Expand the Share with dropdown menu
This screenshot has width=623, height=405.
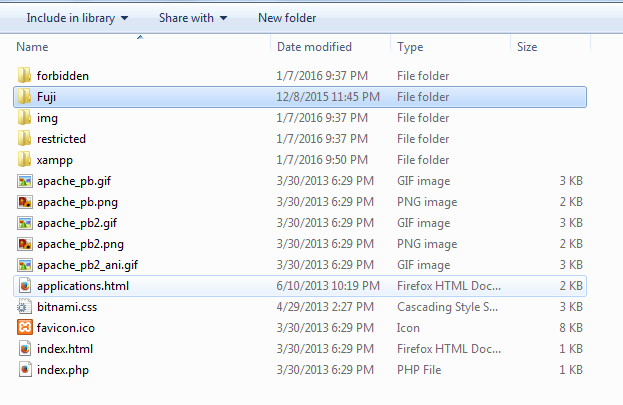point(193,18)
